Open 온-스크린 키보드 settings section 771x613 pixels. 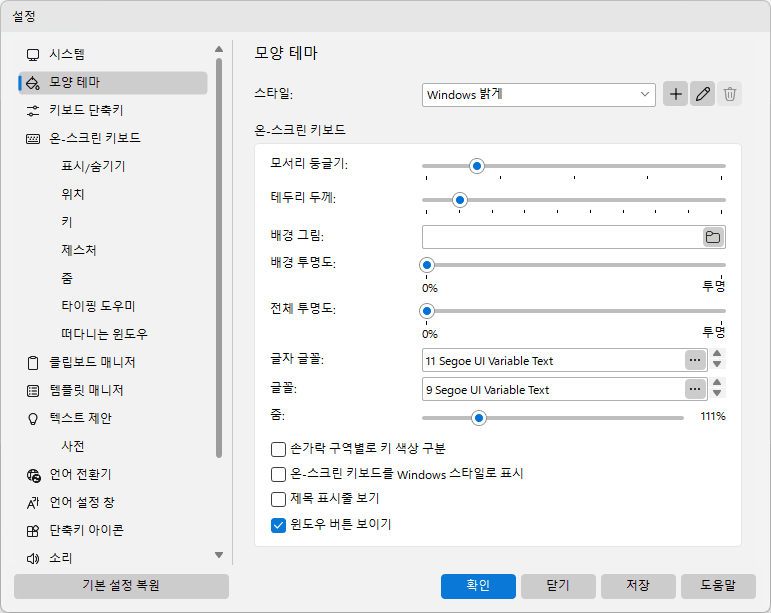pyautogui.click(x=113, y=139)
